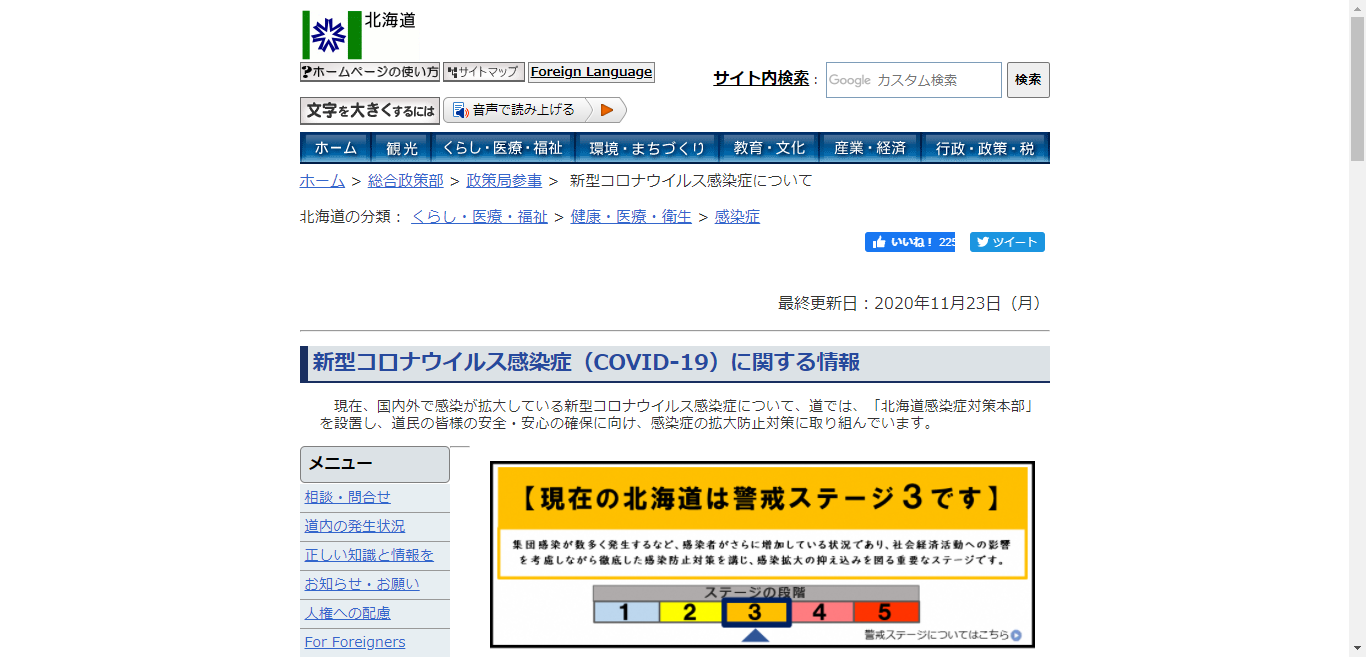This screenshot has width=1366, height=657.
Task: Click 警戒ステージについてはこちら link
Action: click(943, 634)
